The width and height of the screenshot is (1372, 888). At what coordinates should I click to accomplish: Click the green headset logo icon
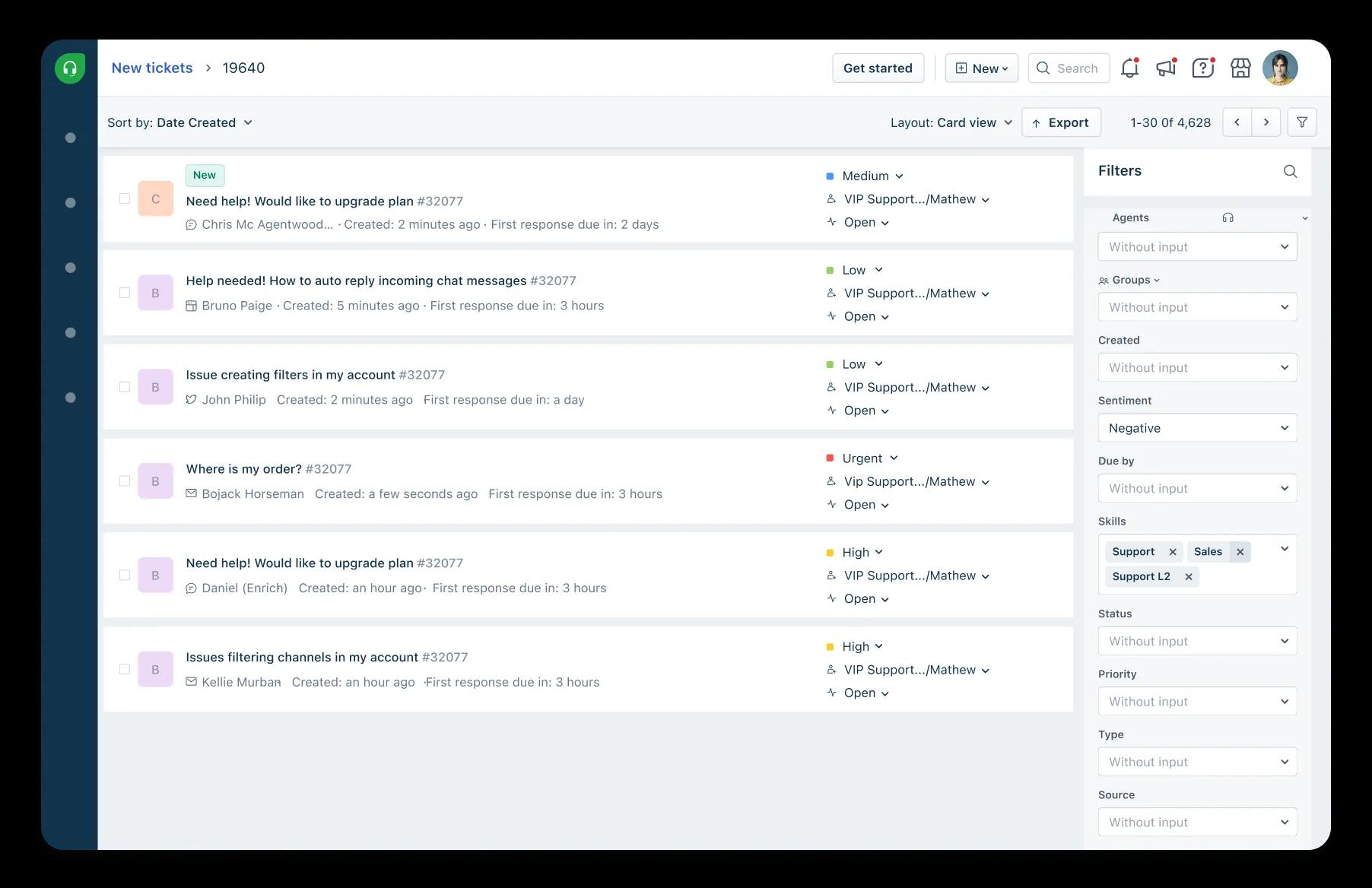[70, 68]
